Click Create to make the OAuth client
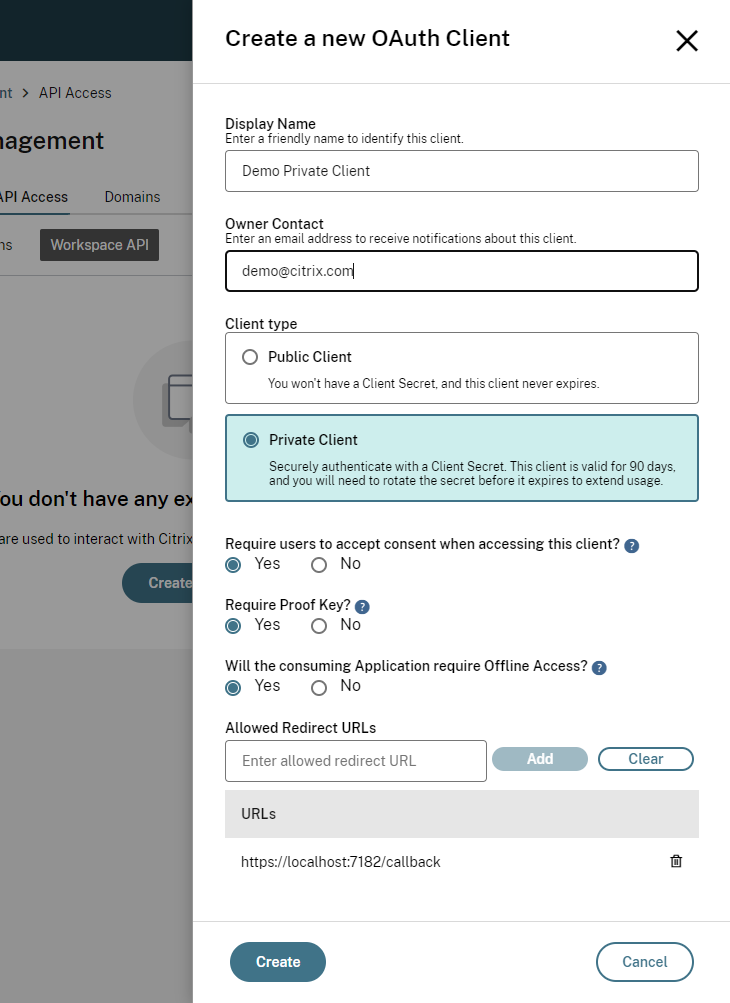730x1003 pixels. 278,962
